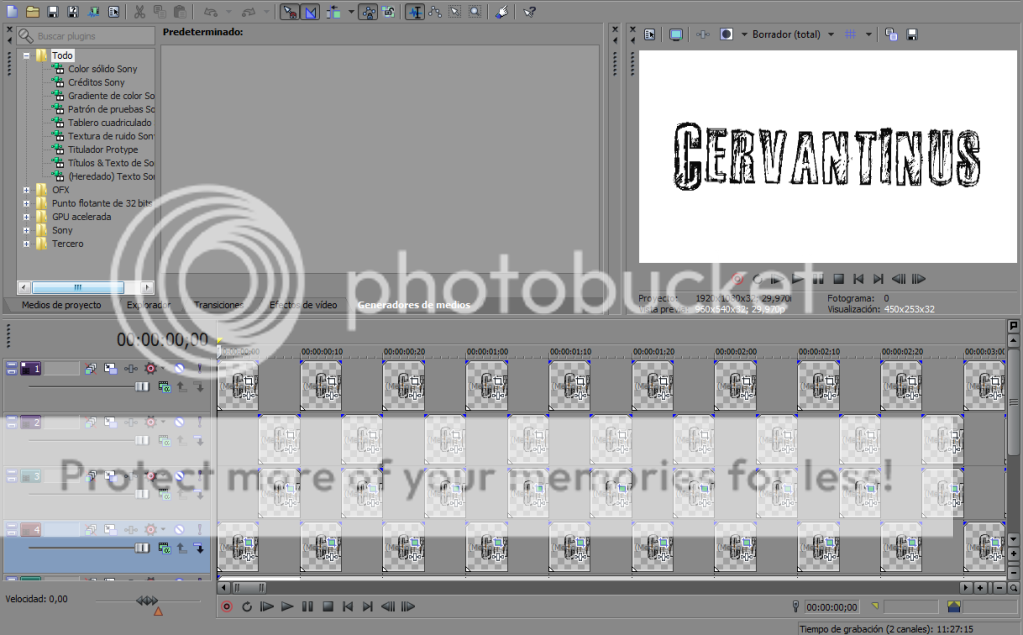Select the Envelope edit tool
1023x635 pixels.
(435, 12)
